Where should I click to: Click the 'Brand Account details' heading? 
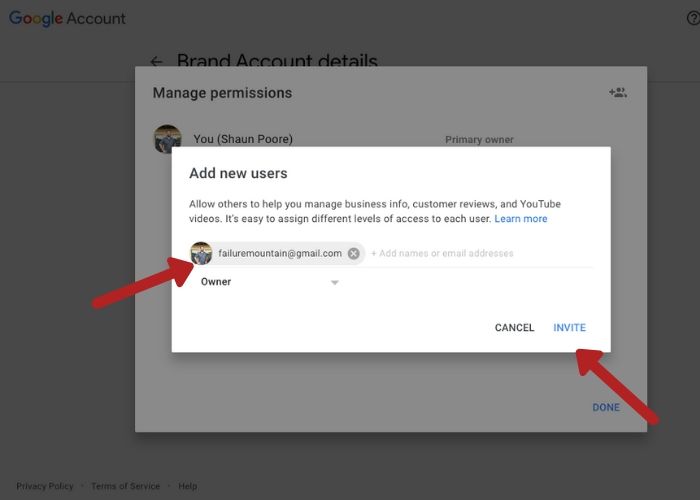click(x=277, y=60)
